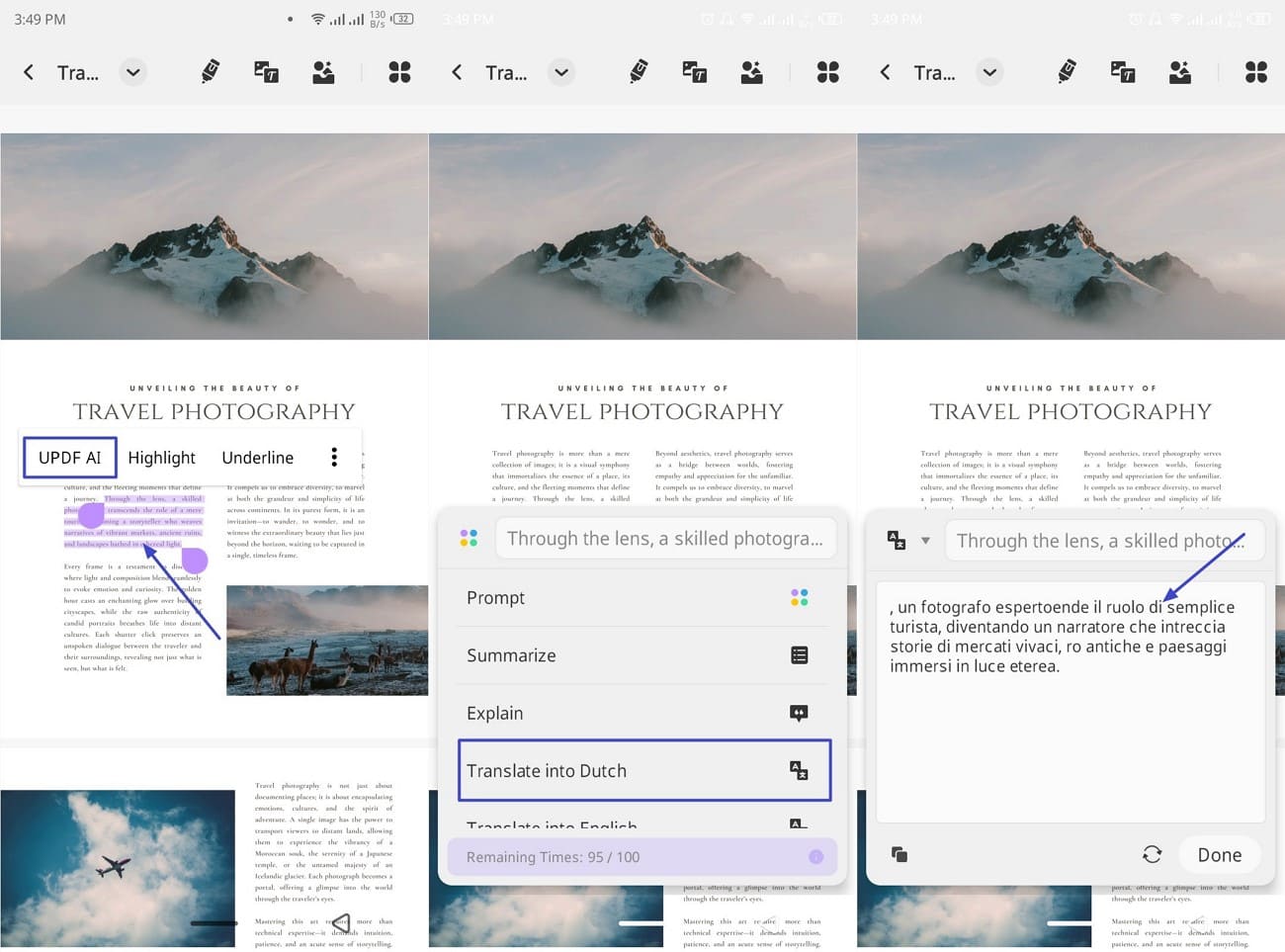Go back using the left chevron arrow

(x=28, y=71)
